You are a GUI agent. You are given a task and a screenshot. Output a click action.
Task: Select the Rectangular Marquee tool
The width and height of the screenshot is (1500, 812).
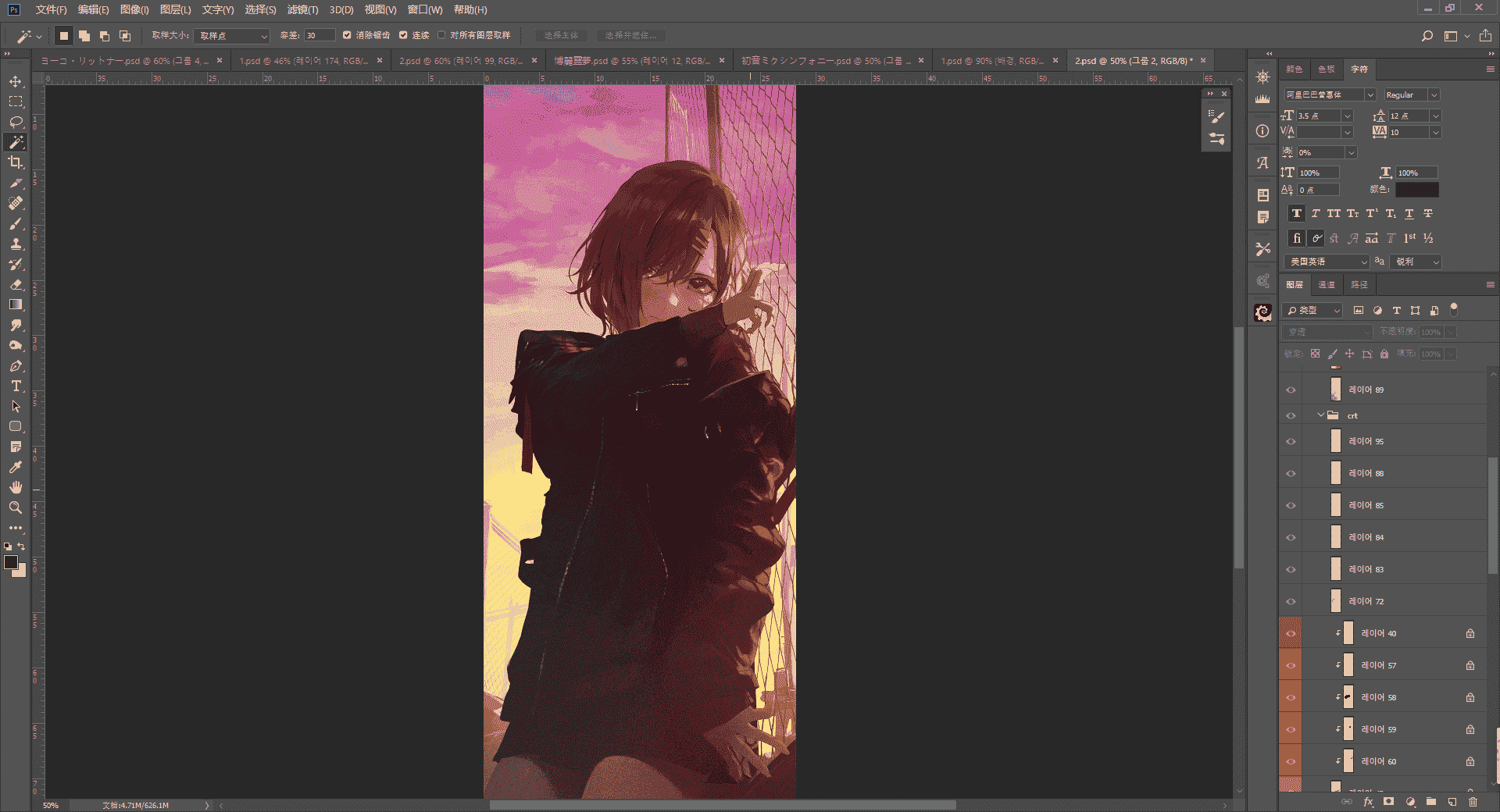[x=16, y=101]
